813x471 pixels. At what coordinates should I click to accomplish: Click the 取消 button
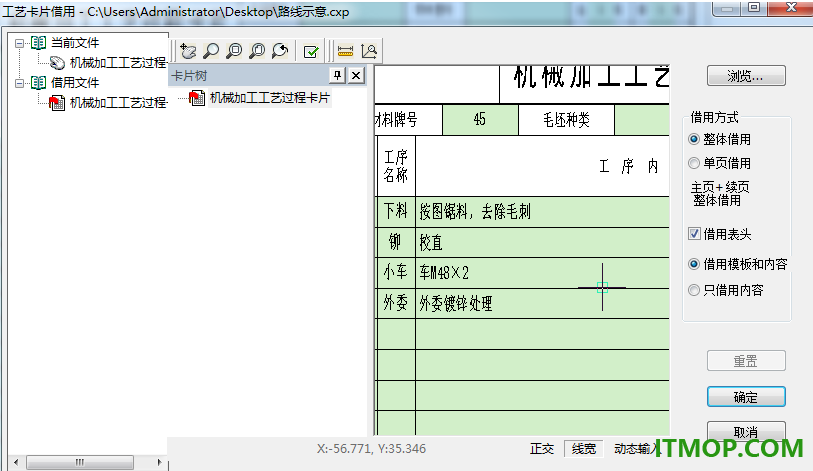[746, 430]
